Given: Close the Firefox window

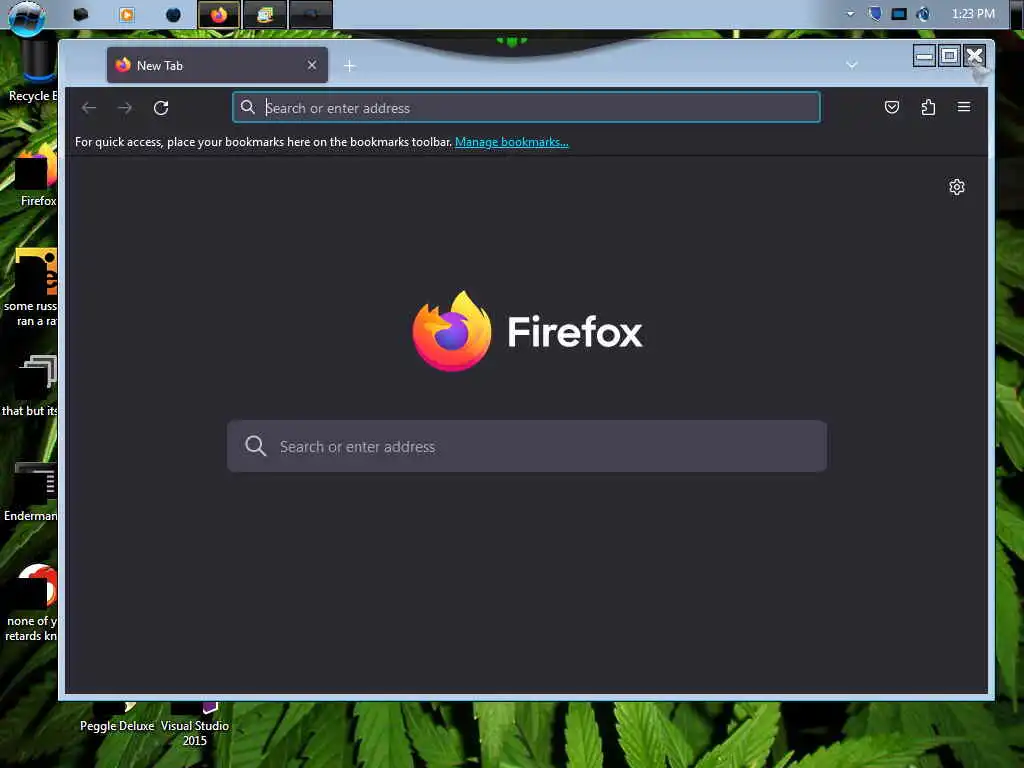Looking at the screenshot, I should [x=974, y=56].
